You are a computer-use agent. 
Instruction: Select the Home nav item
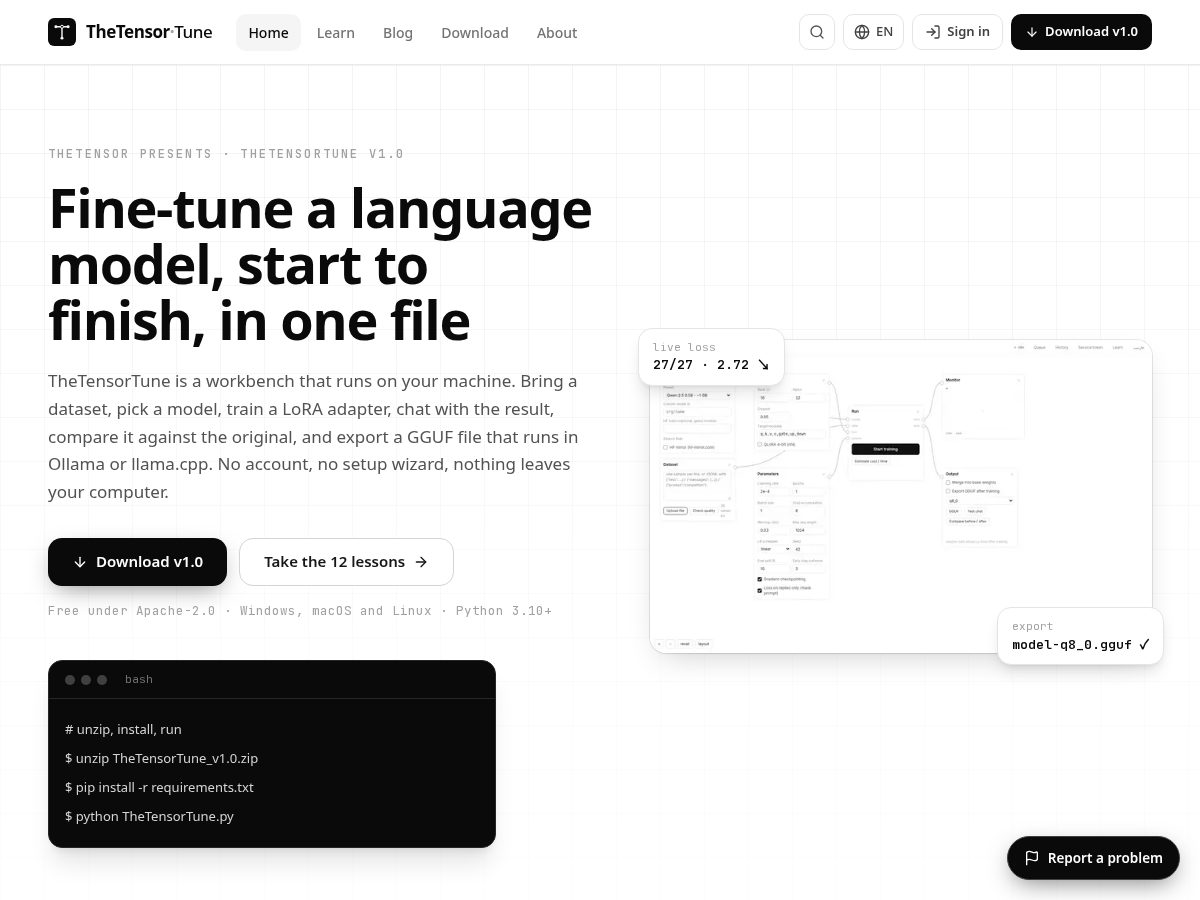(x=268, y=33)
